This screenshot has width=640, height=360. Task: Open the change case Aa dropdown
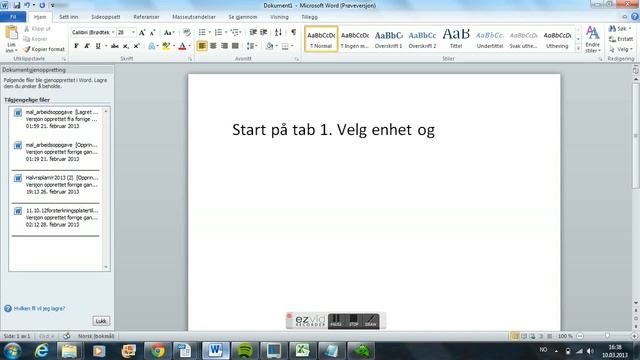(169, 32)
